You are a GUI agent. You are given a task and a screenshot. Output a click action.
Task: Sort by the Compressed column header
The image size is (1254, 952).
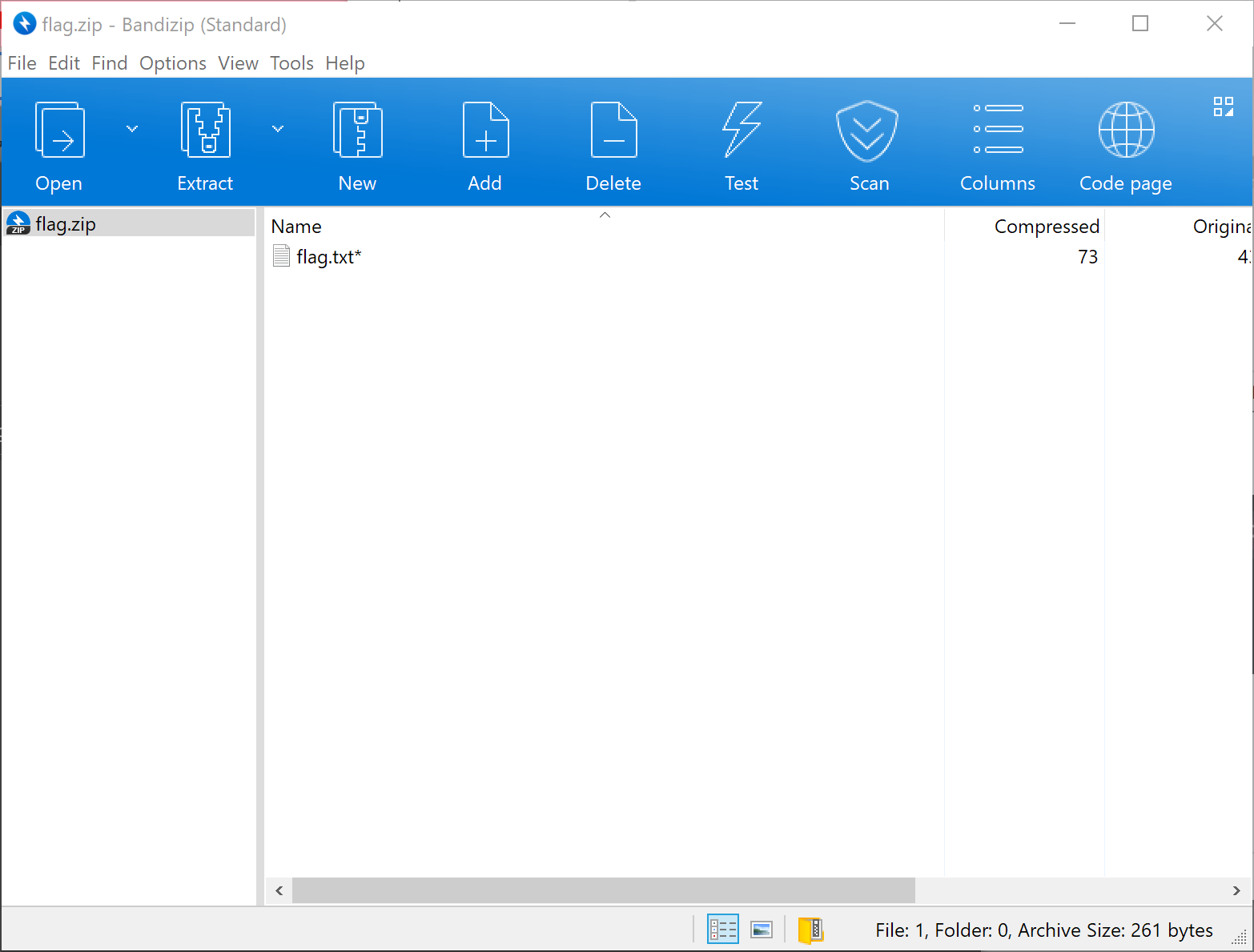(x=1046, y=227)
